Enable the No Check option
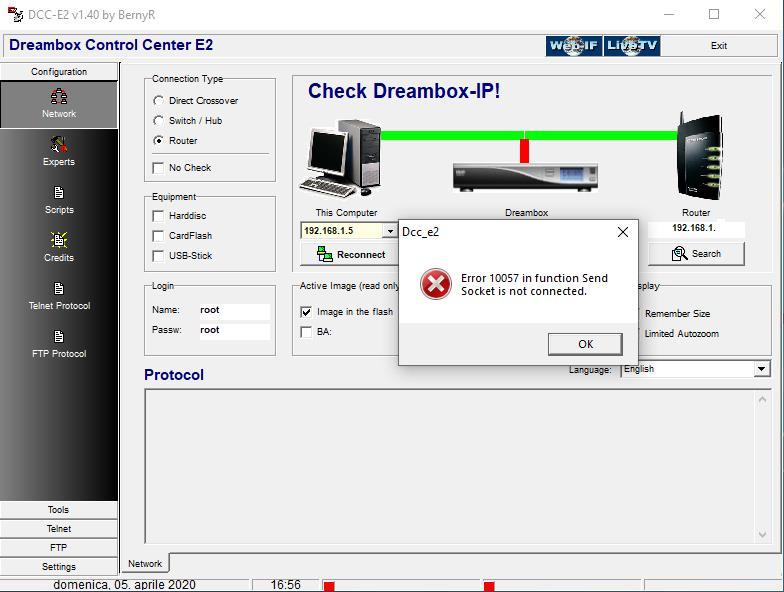The image size is (784, 592). pyautogui.click(x=158, y=168)
